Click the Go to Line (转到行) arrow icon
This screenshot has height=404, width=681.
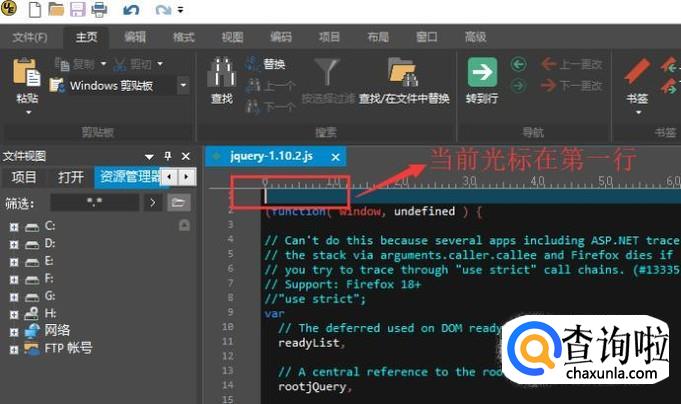483,73
